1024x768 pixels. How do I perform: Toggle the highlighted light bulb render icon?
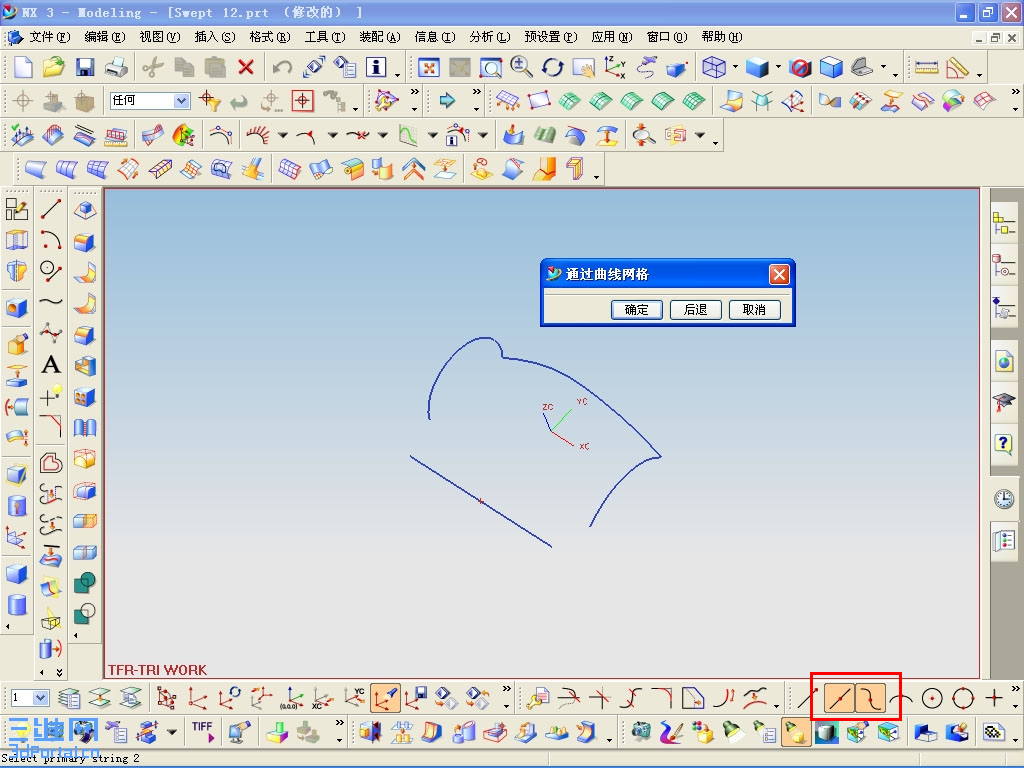coord(795,732)
